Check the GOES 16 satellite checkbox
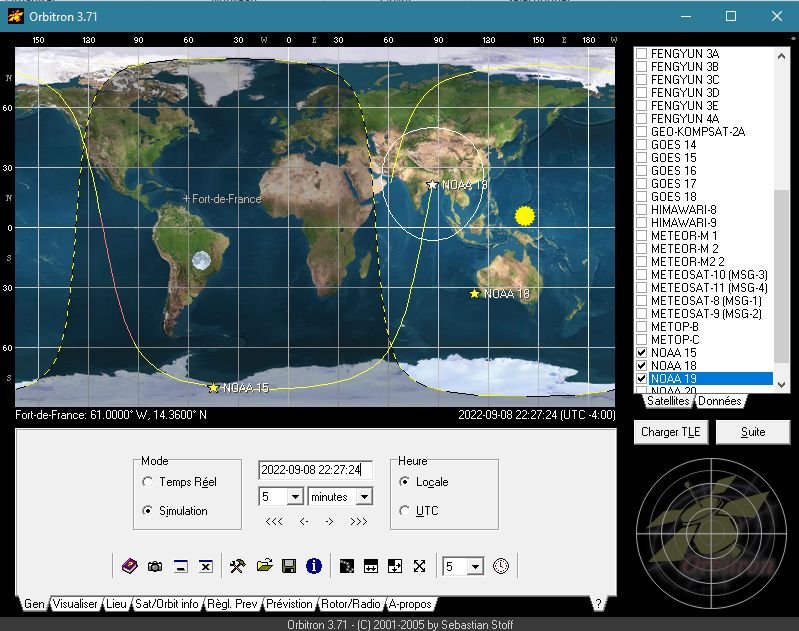Screen dimensions: 799x631 642,170
